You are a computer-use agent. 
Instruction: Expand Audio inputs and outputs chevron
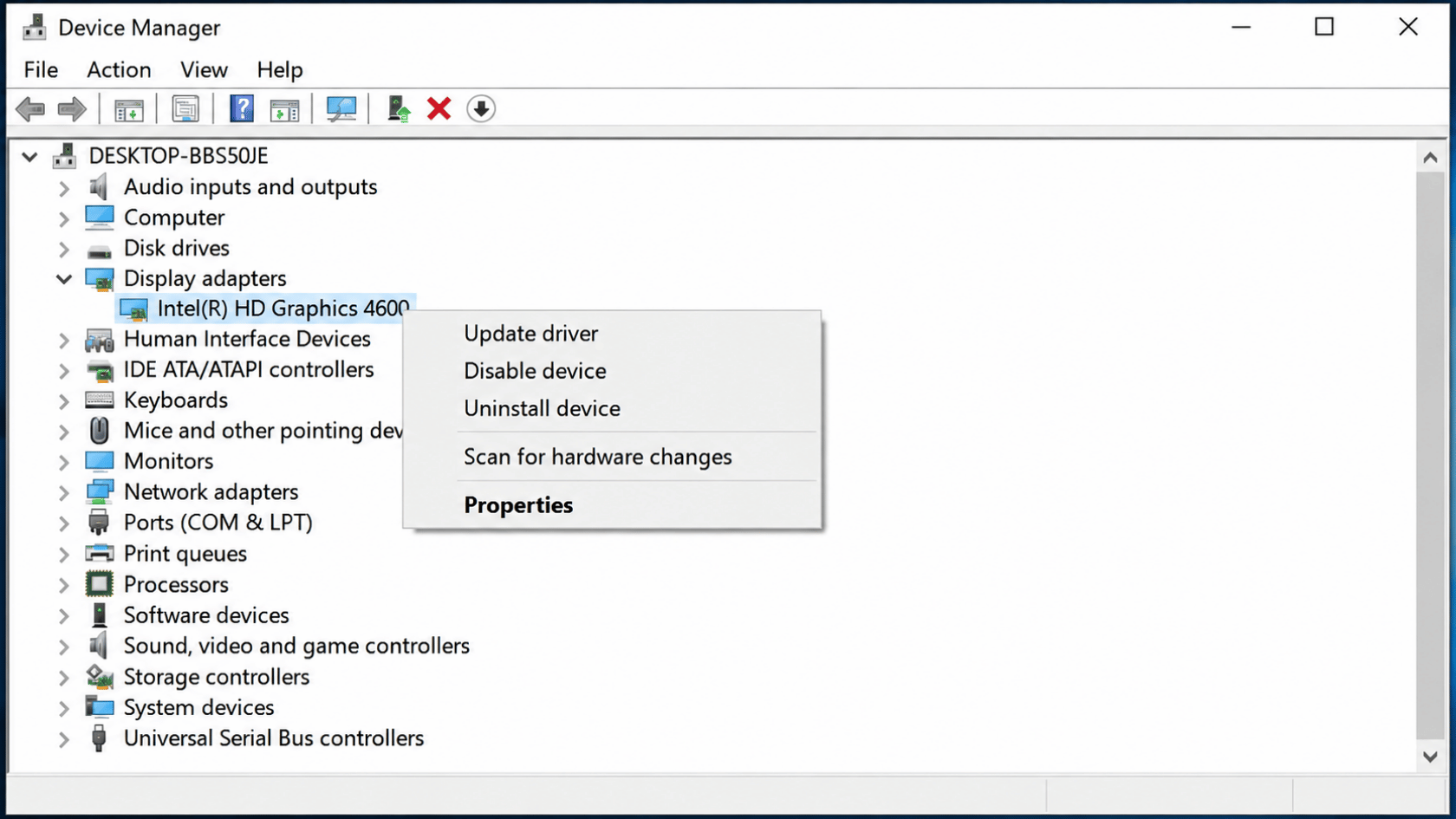[x=63, y=187]
